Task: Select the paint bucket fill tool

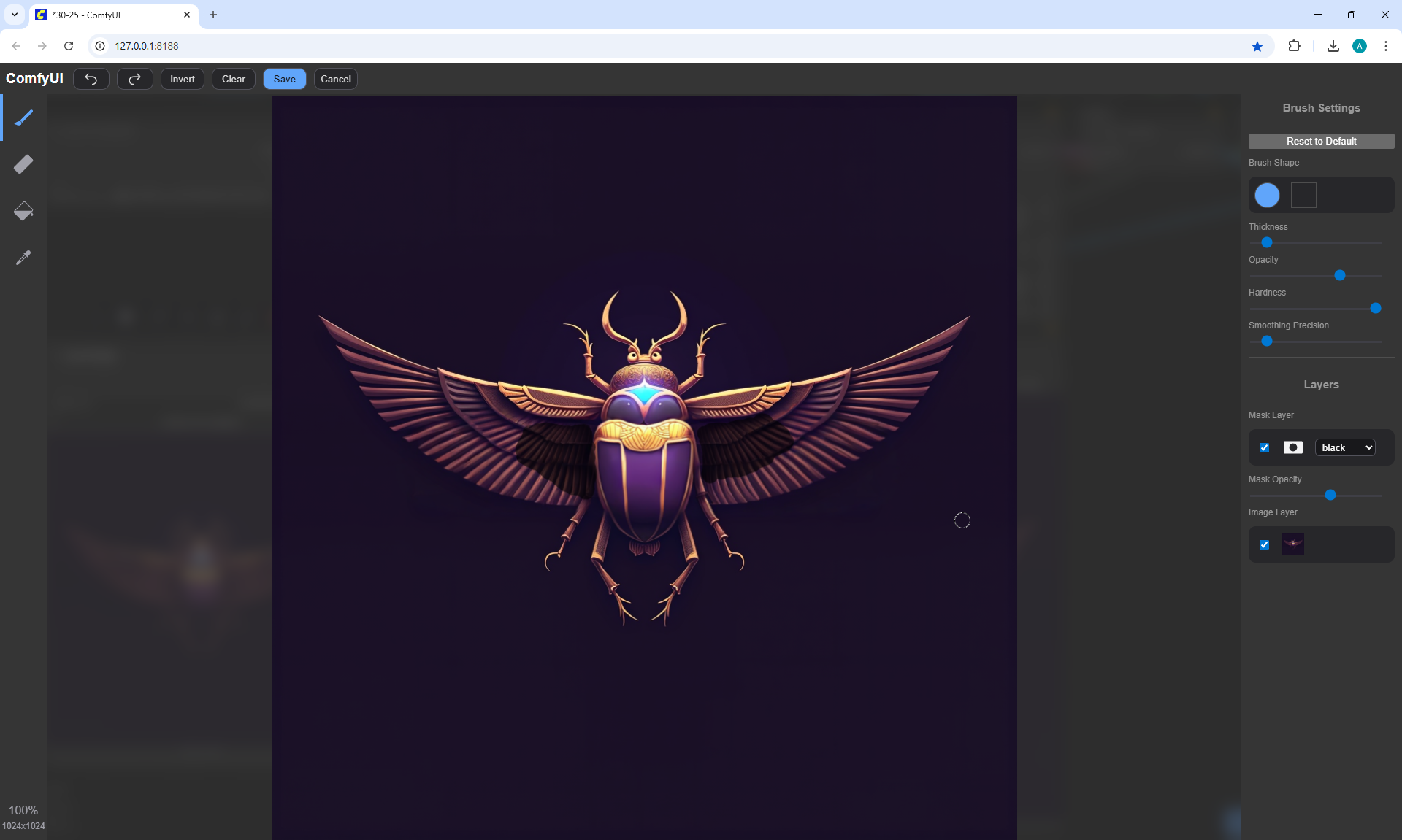Action: [x=23, y=211]
